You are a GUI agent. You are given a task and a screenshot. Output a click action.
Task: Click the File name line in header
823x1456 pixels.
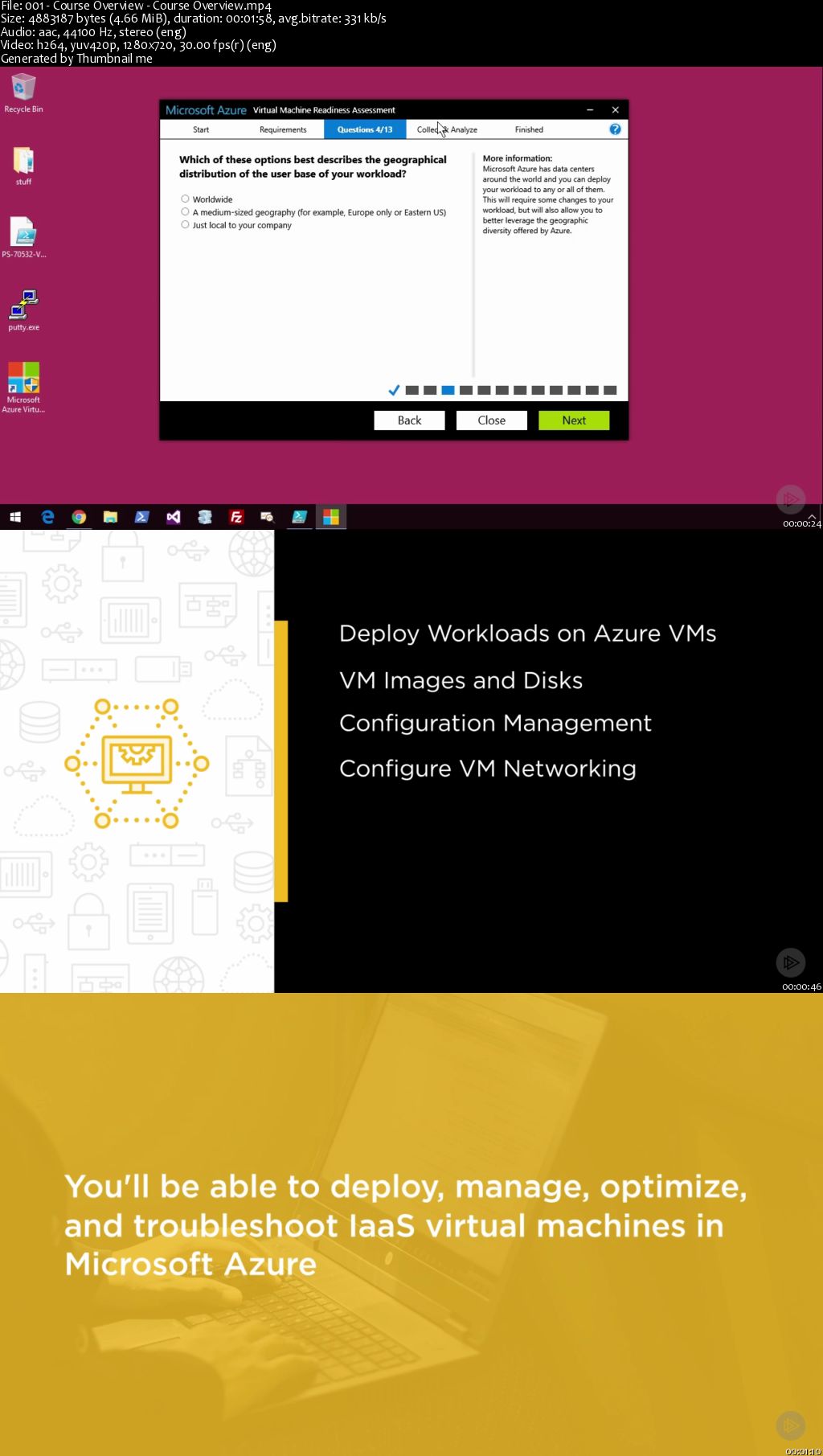[x=136, y=6]
